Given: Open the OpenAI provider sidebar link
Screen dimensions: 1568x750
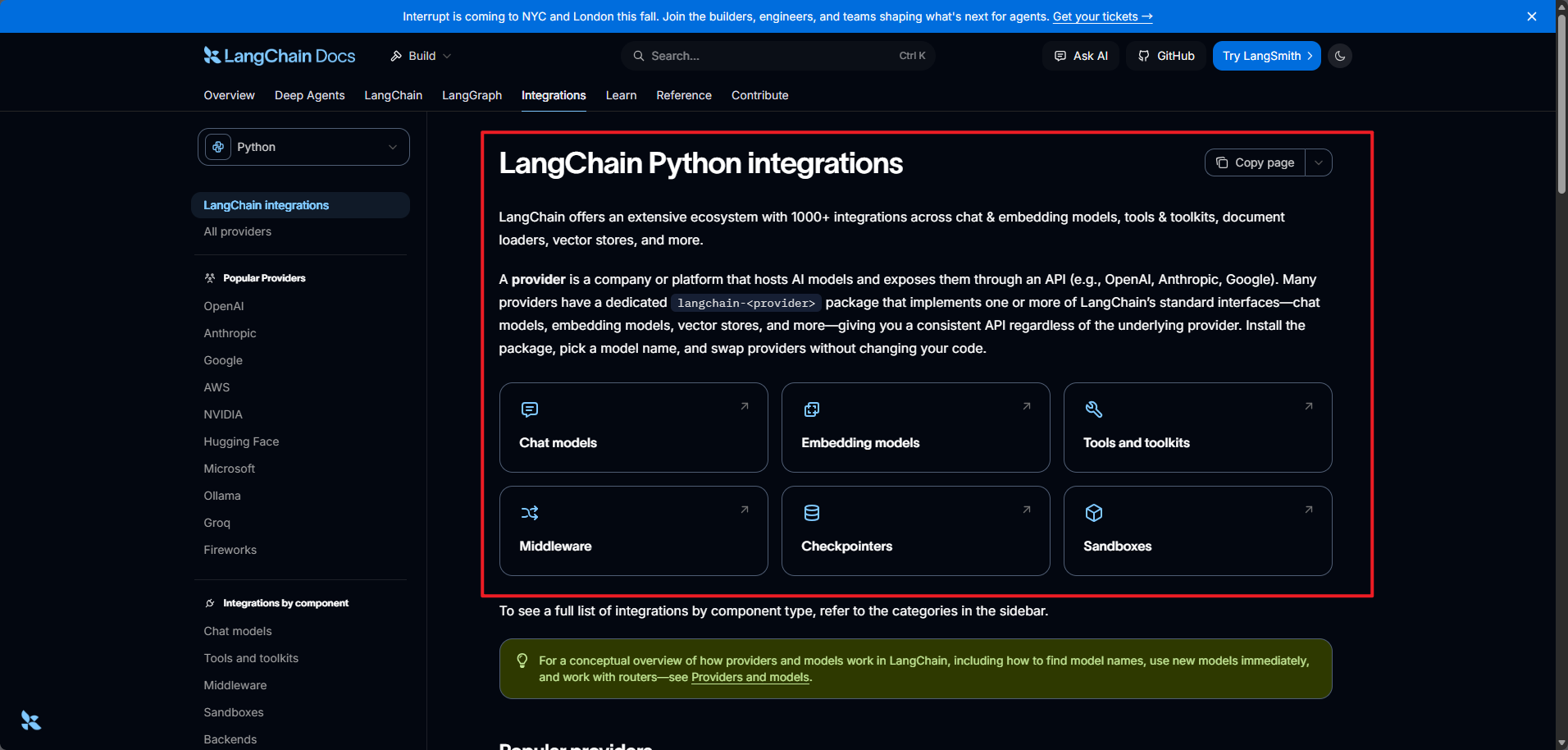Looking at the screenshot, I should (x=224, y=306).
